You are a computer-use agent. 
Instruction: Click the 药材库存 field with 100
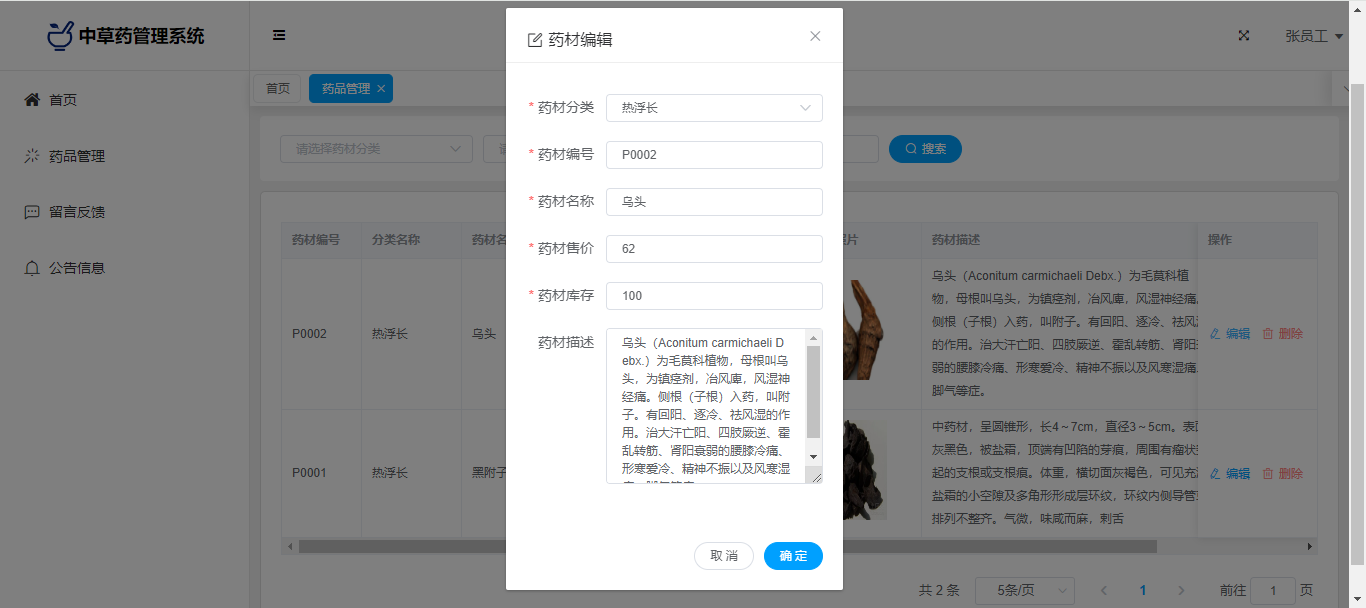714,296
